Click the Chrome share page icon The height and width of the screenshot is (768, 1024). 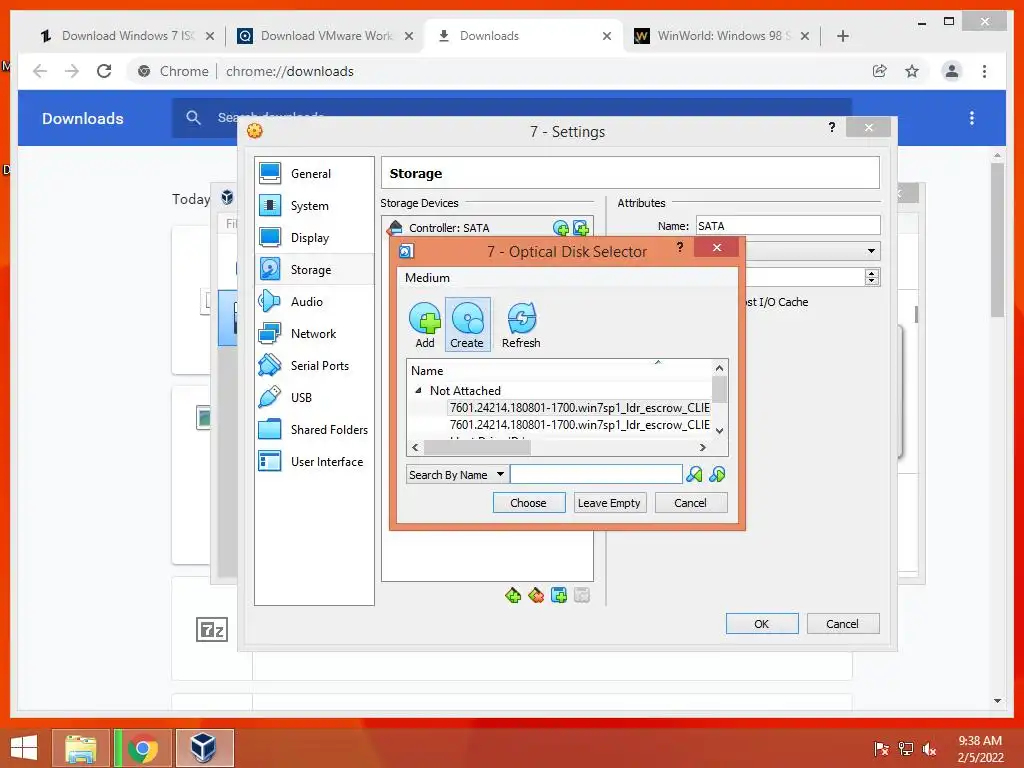[x=880, y=71]
